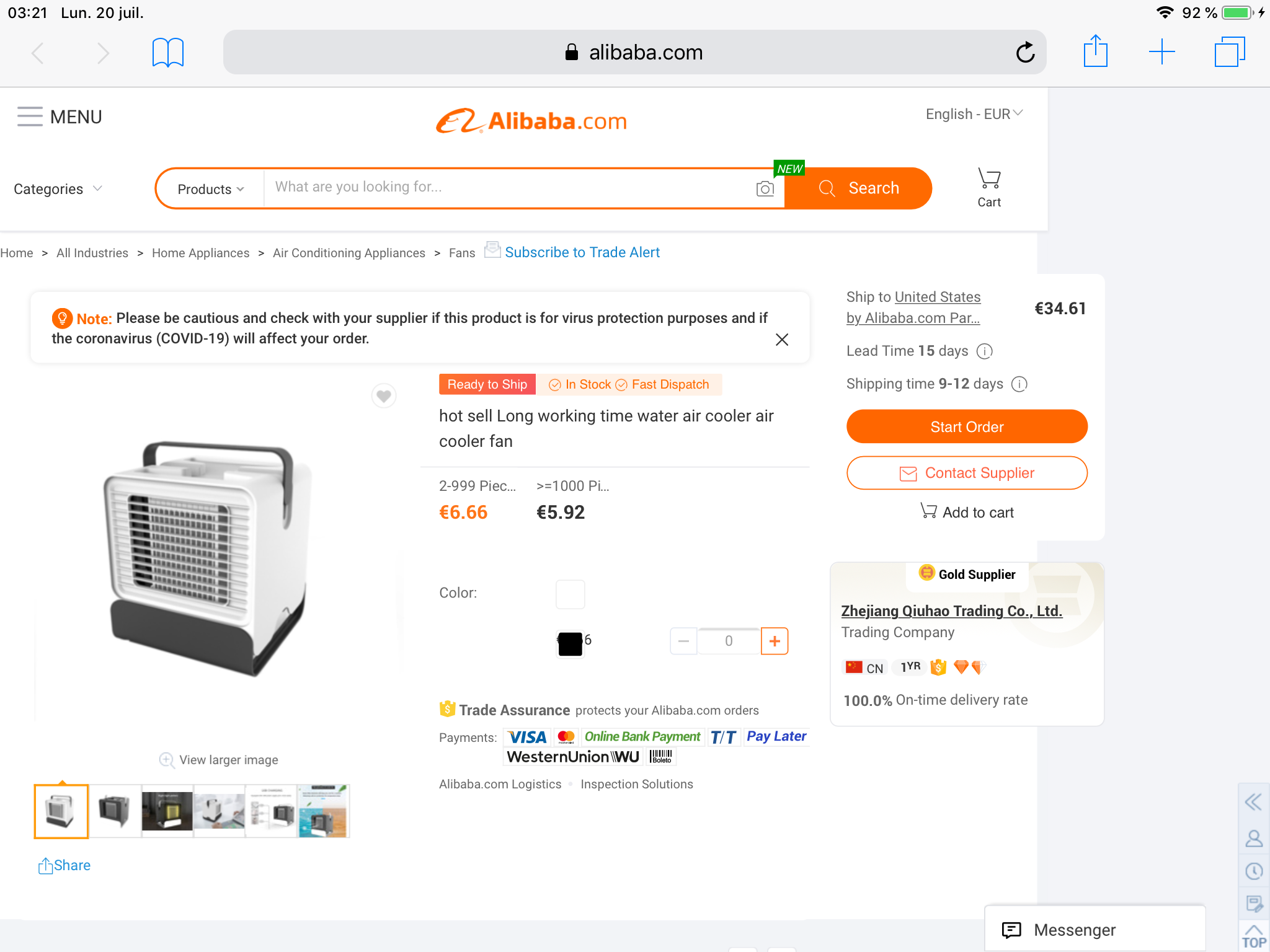This screenshot has height=952, width=1270.
Task: Expand the Categories dropdown
Action: click(58, 189)
